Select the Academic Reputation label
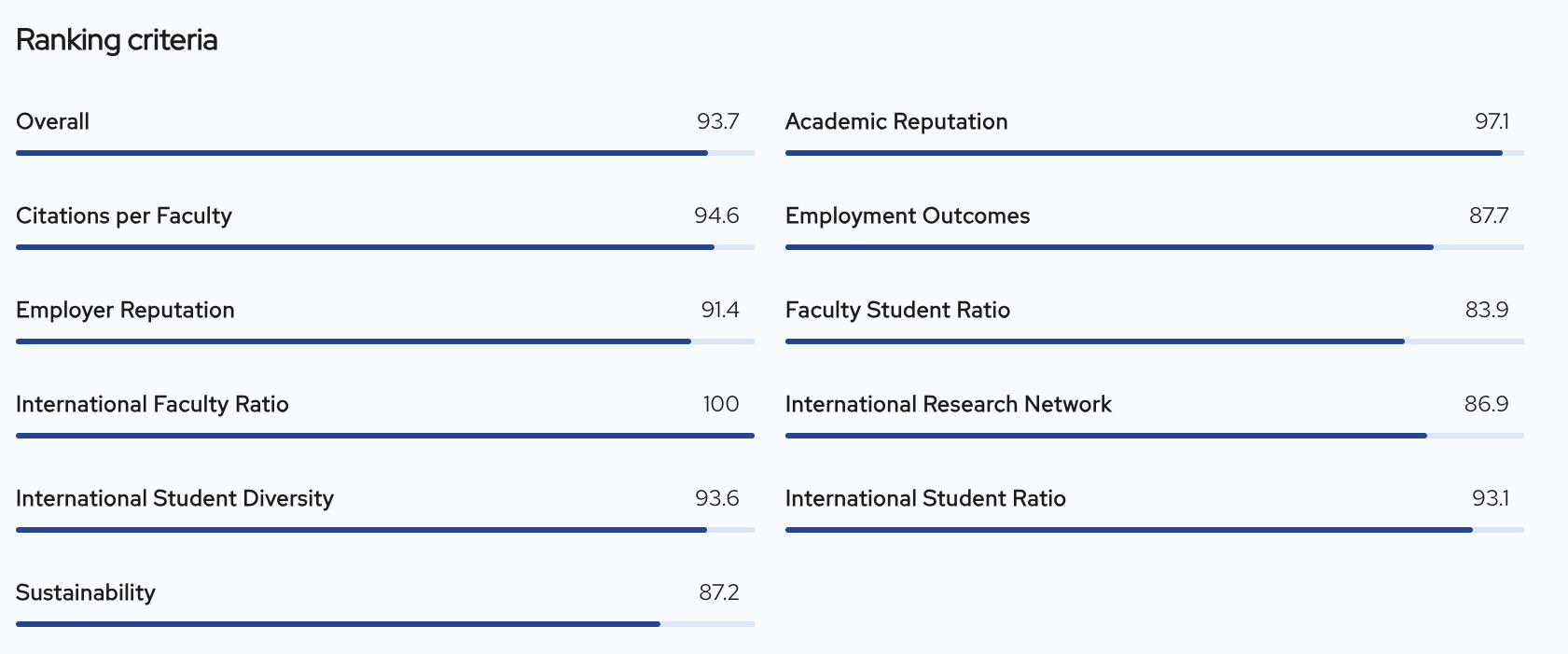 click(896, 121)
